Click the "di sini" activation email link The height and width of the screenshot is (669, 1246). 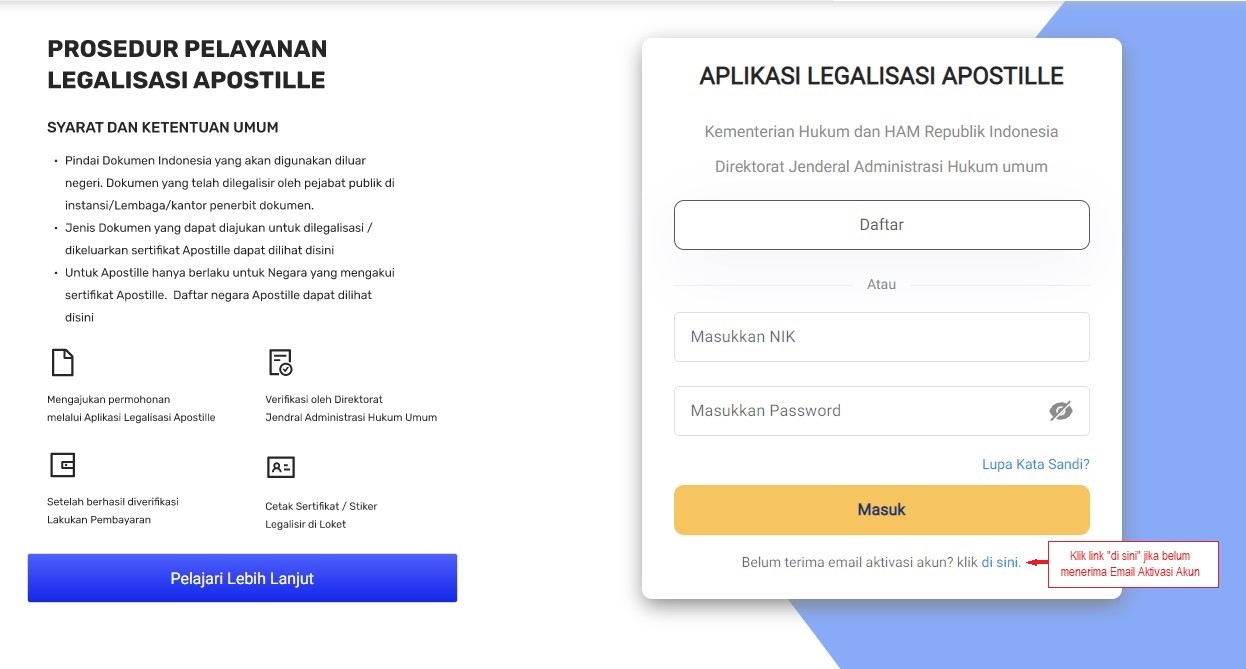coord(1000,562)
